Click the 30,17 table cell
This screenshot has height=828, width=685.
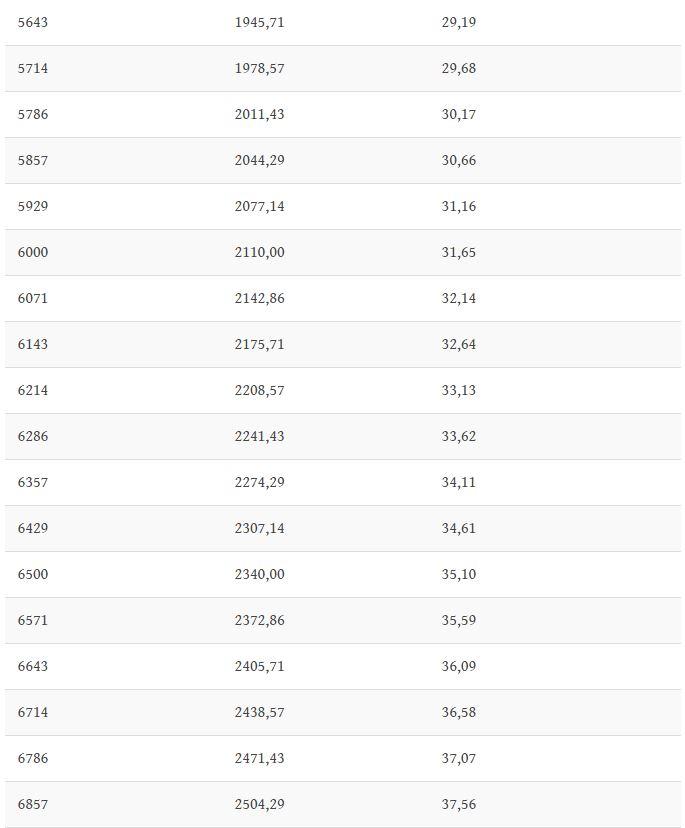[458, 114]
